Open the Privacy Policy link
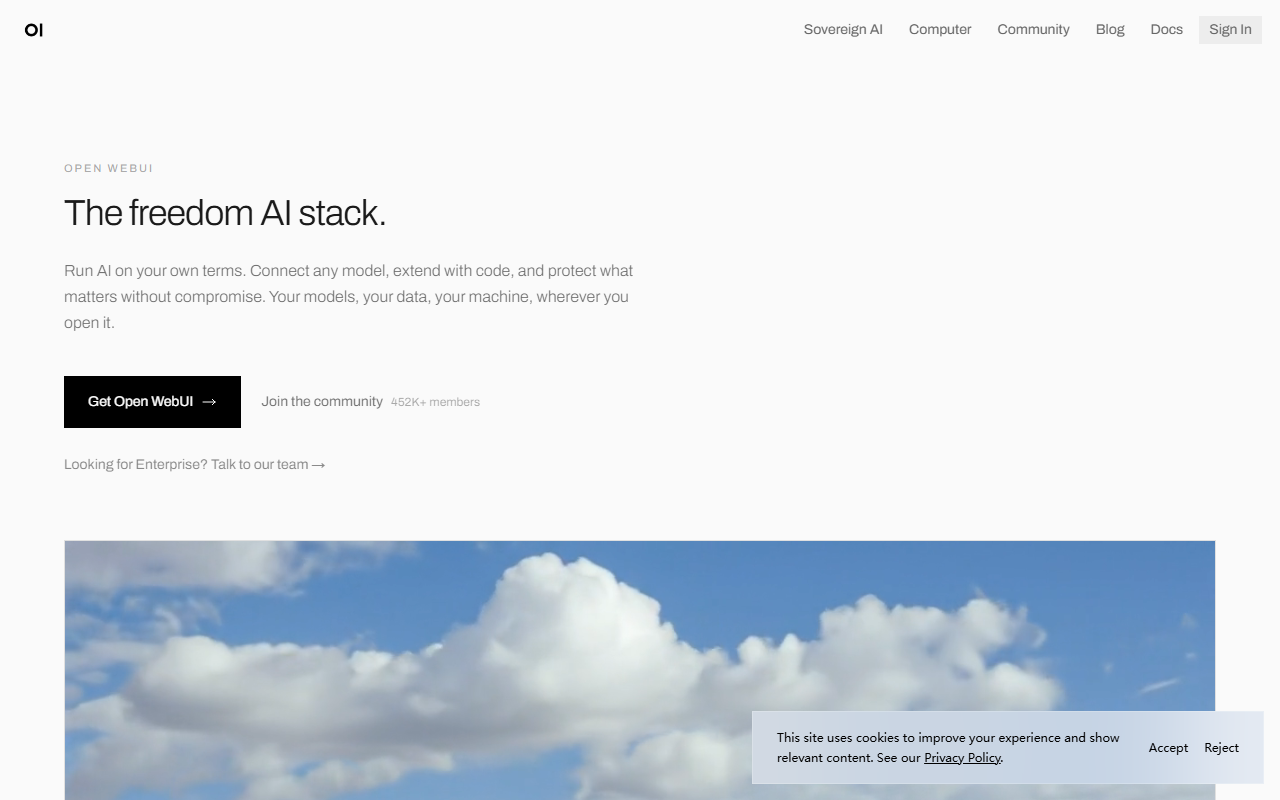The width and height of the screenshot is (1280, 800). (962, 758)
